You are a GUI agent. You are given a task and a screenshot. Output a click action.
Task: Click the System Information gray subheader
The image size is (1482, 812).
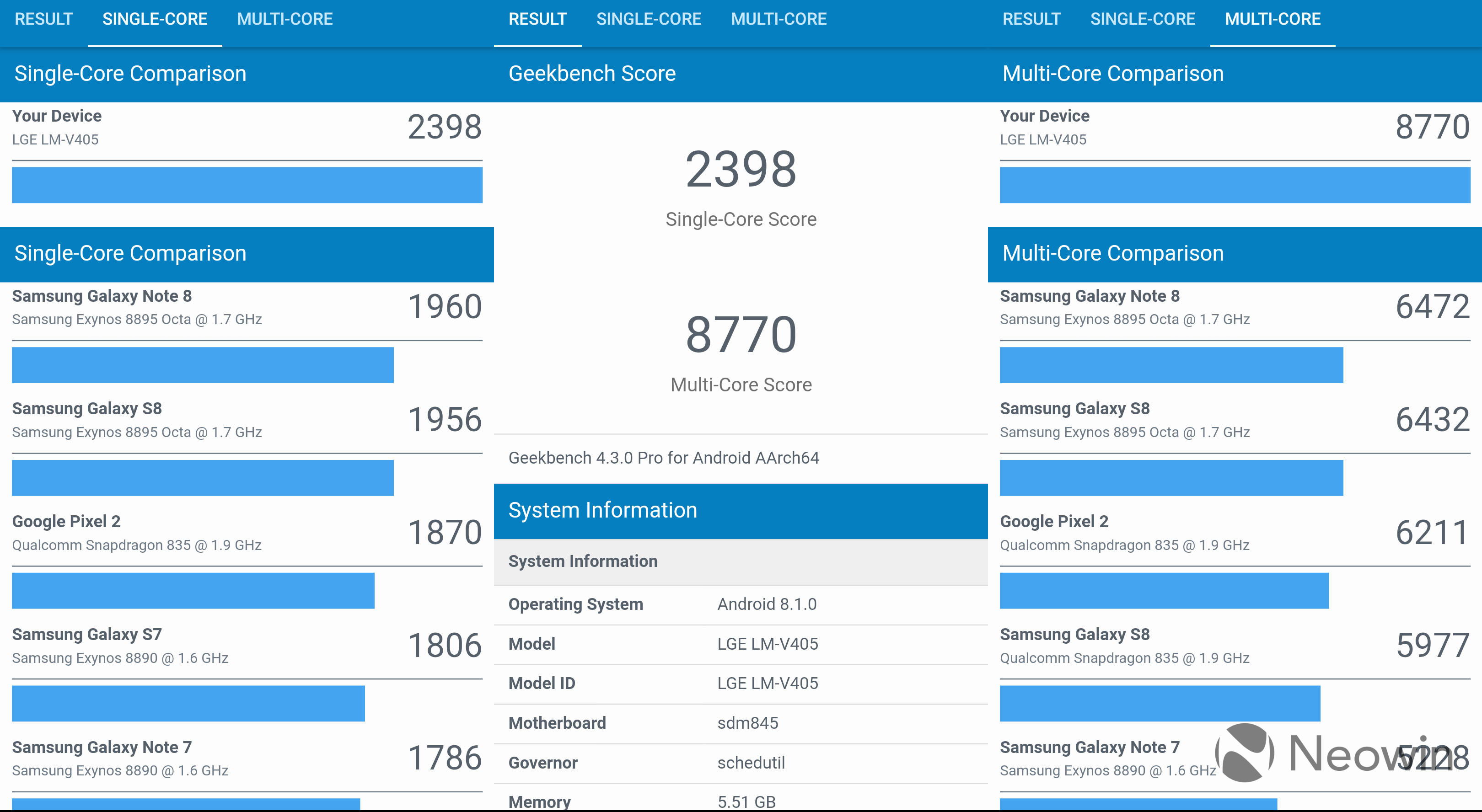pos(741,562)
